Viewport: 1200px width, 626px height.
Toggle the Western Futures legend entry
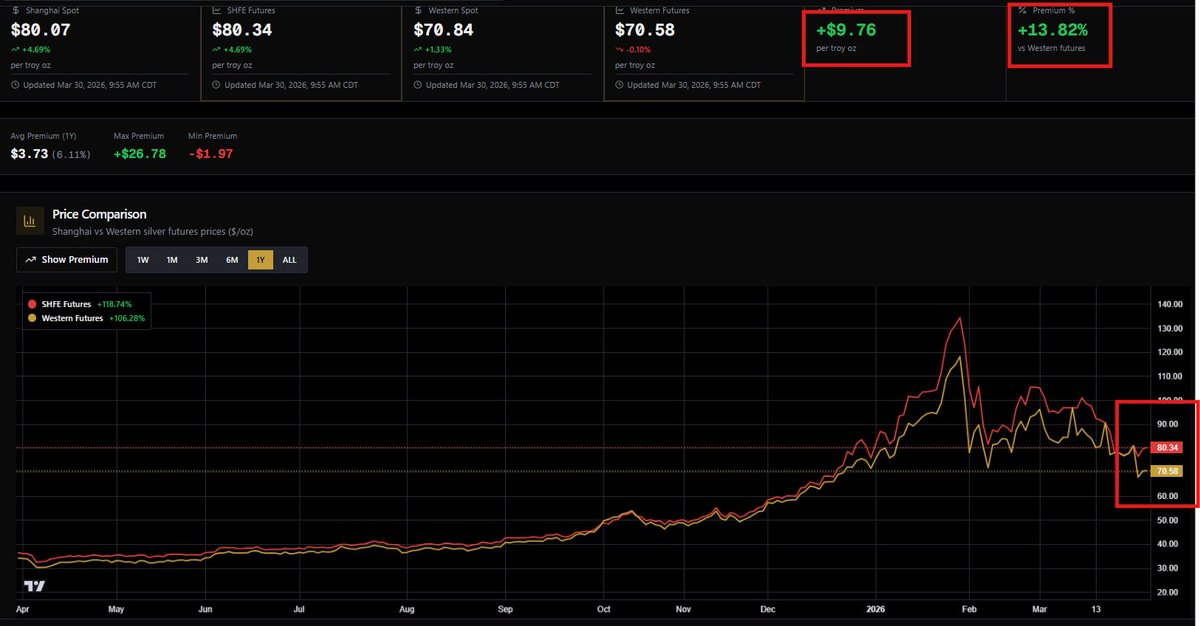87,318
